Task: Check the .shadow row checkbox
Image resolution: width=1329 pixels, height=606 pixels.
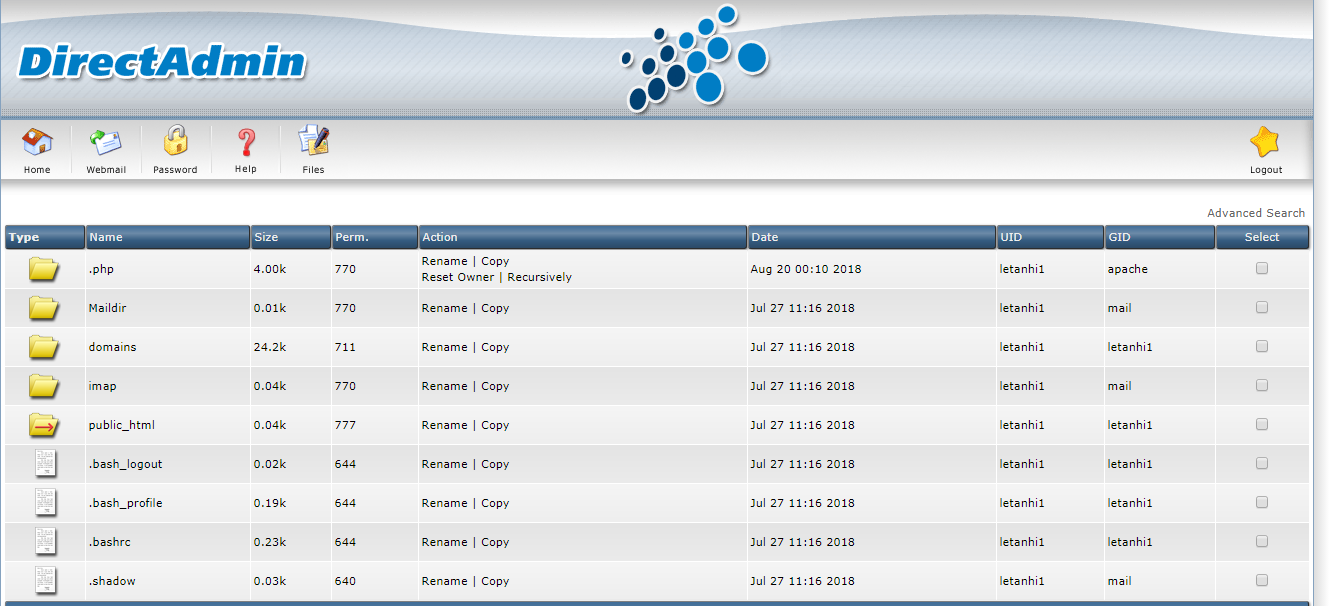Action: (x=1261, y=579)
